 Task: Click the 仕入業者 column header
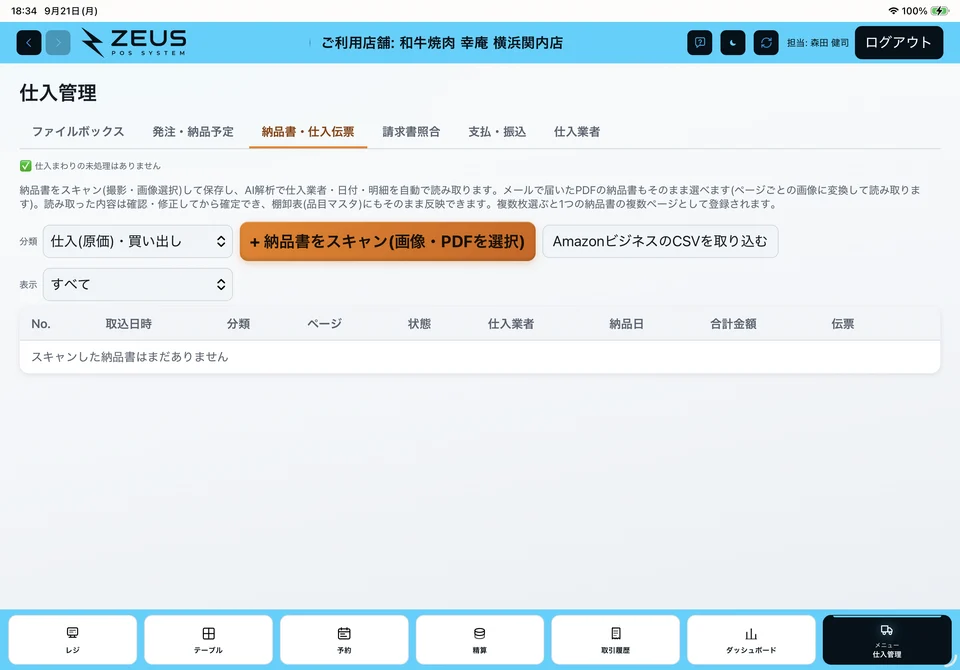pyautogui.click(x=511, y=324)
